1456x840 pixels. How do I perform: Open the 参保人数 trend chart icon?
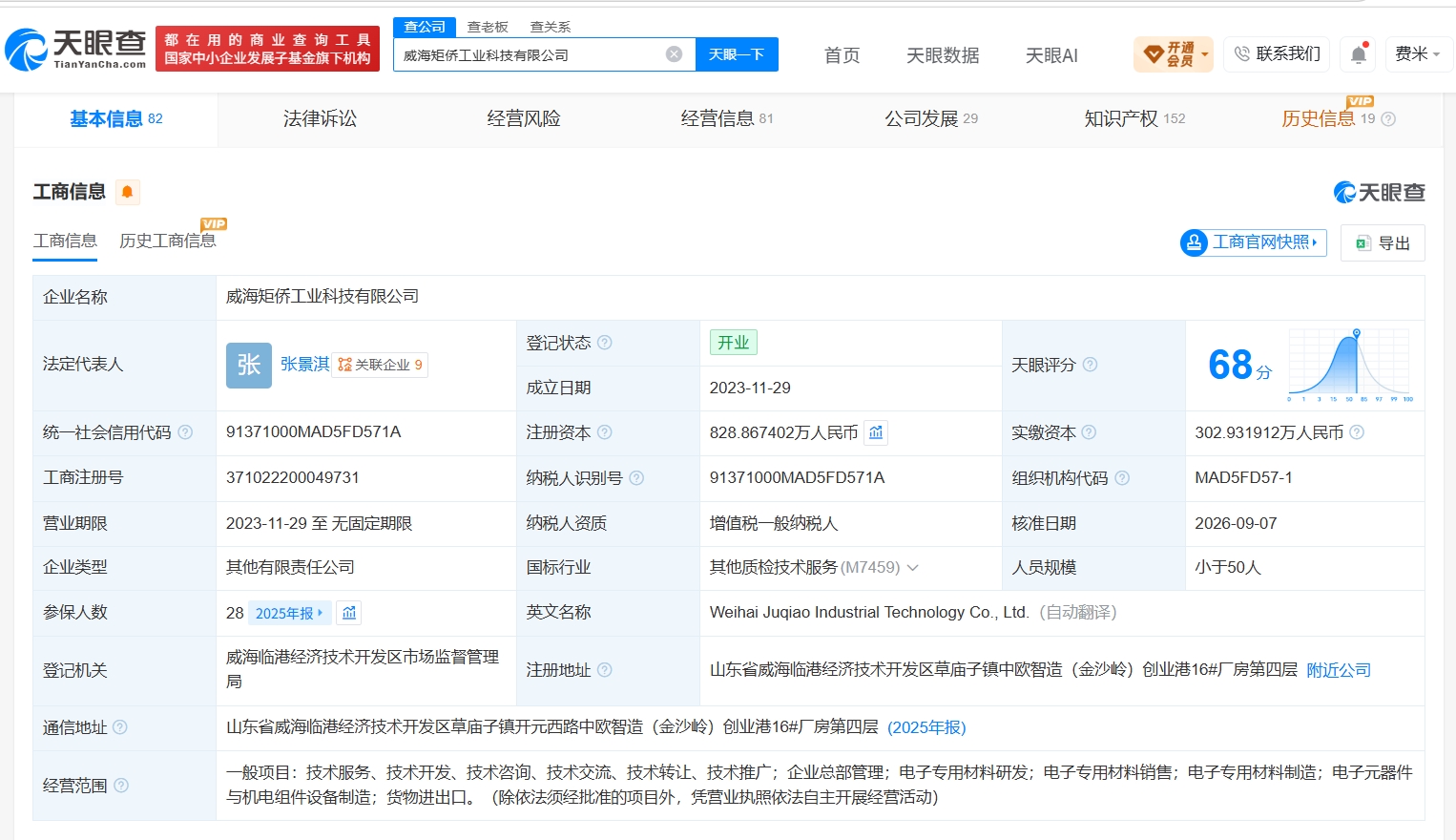349,613
